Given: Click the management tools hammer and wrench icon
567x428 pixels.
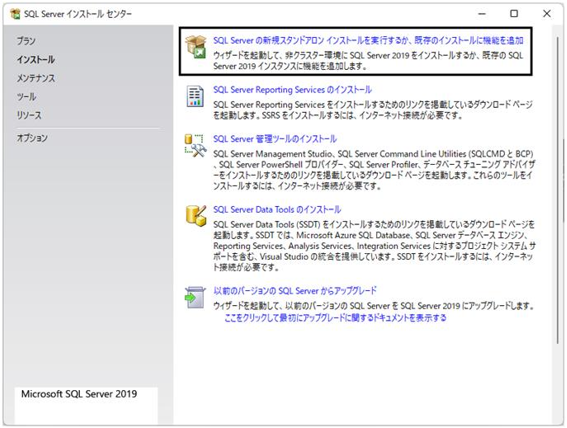Looking at the screenshot, I should (195, 146).
